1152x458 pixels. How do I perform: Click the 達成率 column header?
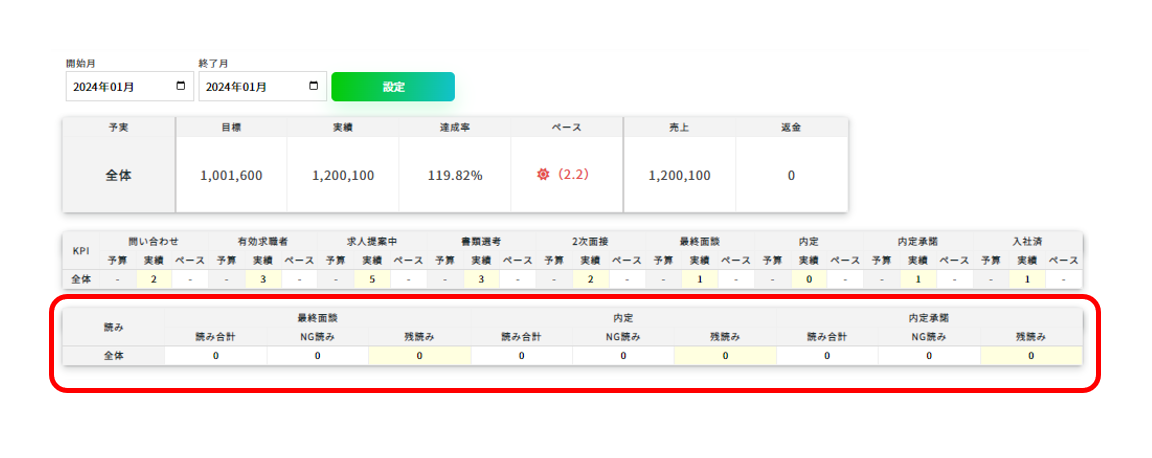click(455, 127)
